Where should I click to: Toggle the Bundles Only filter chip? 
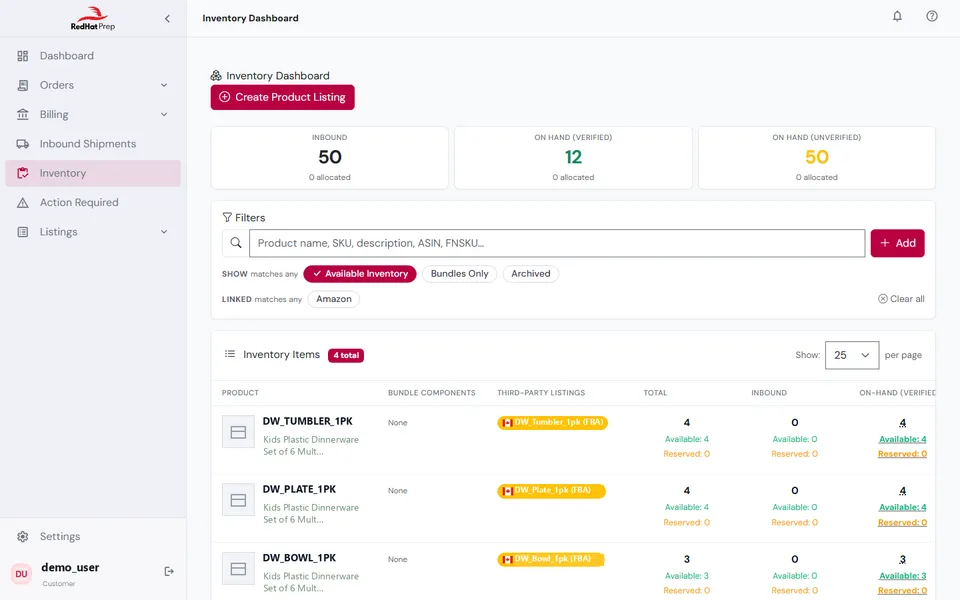coord(459,274)
